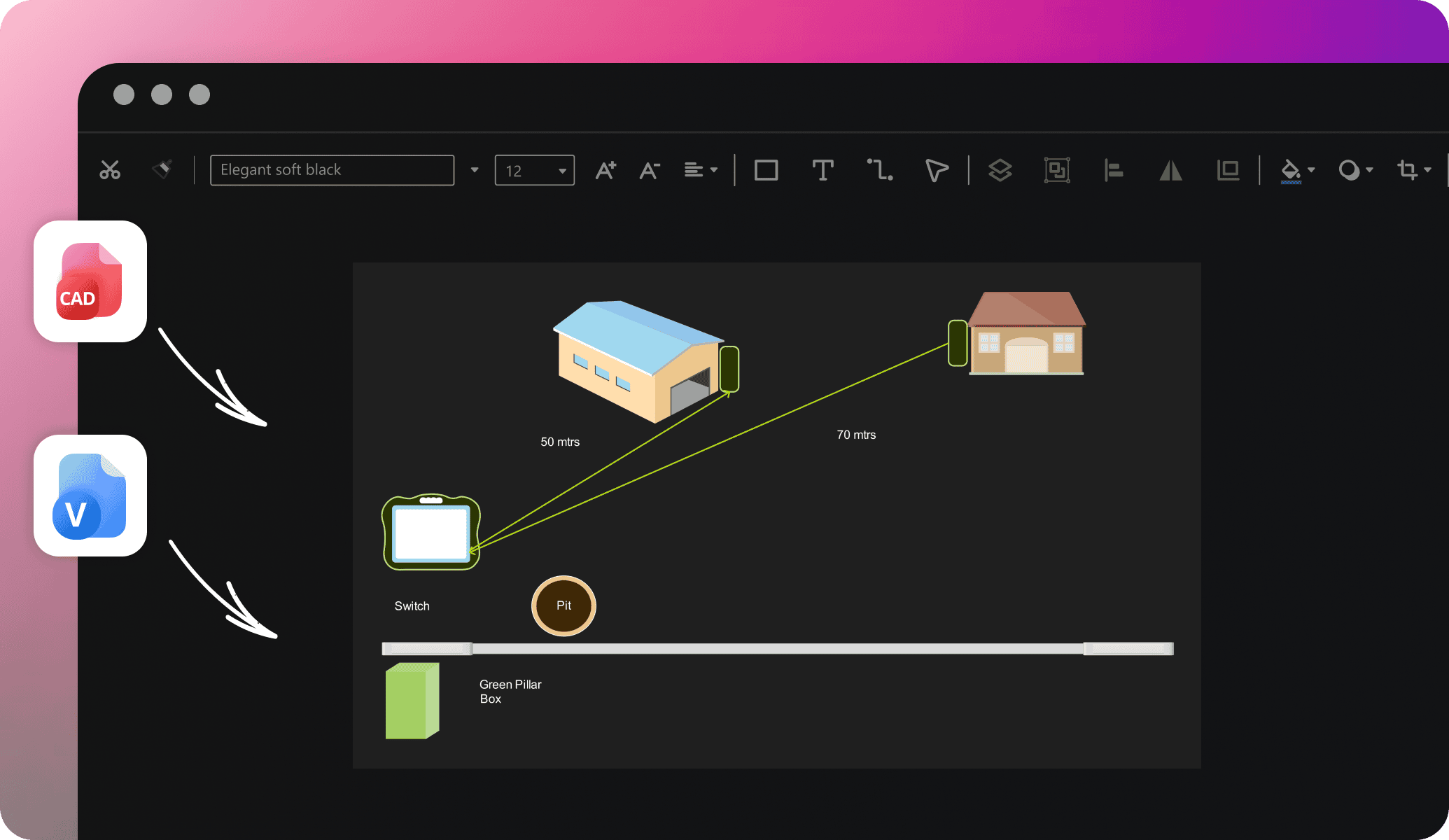Select the crop/trim tool

point(1408,168)
